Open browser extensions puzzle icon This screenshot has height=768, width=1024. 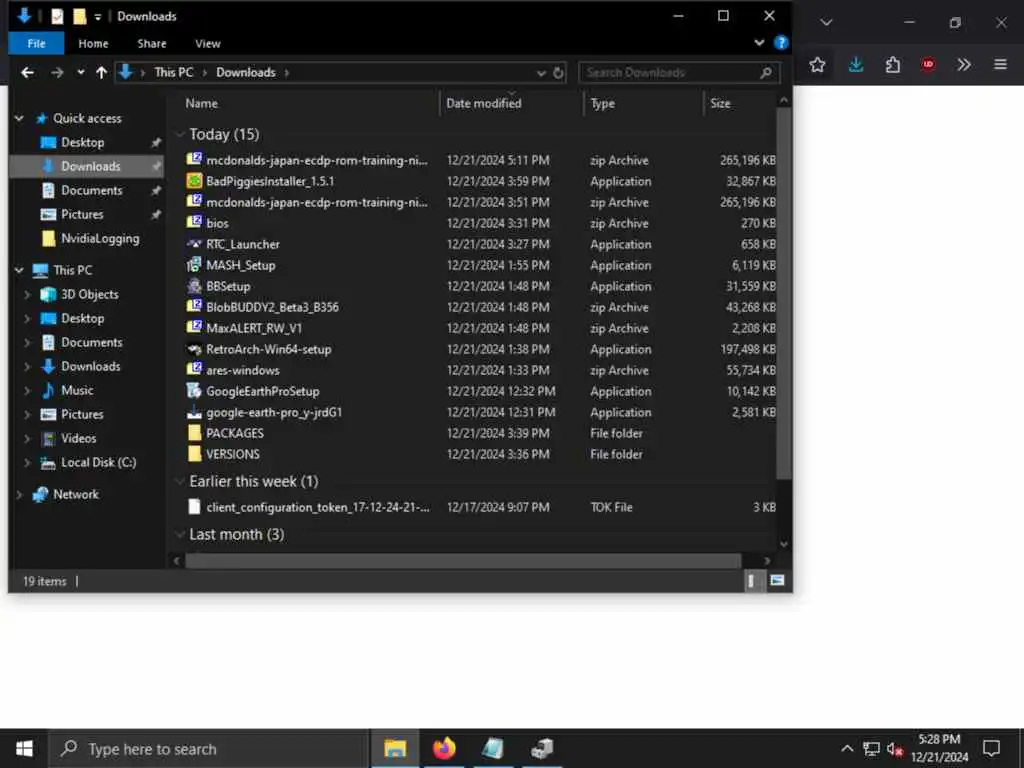[892, 65]
